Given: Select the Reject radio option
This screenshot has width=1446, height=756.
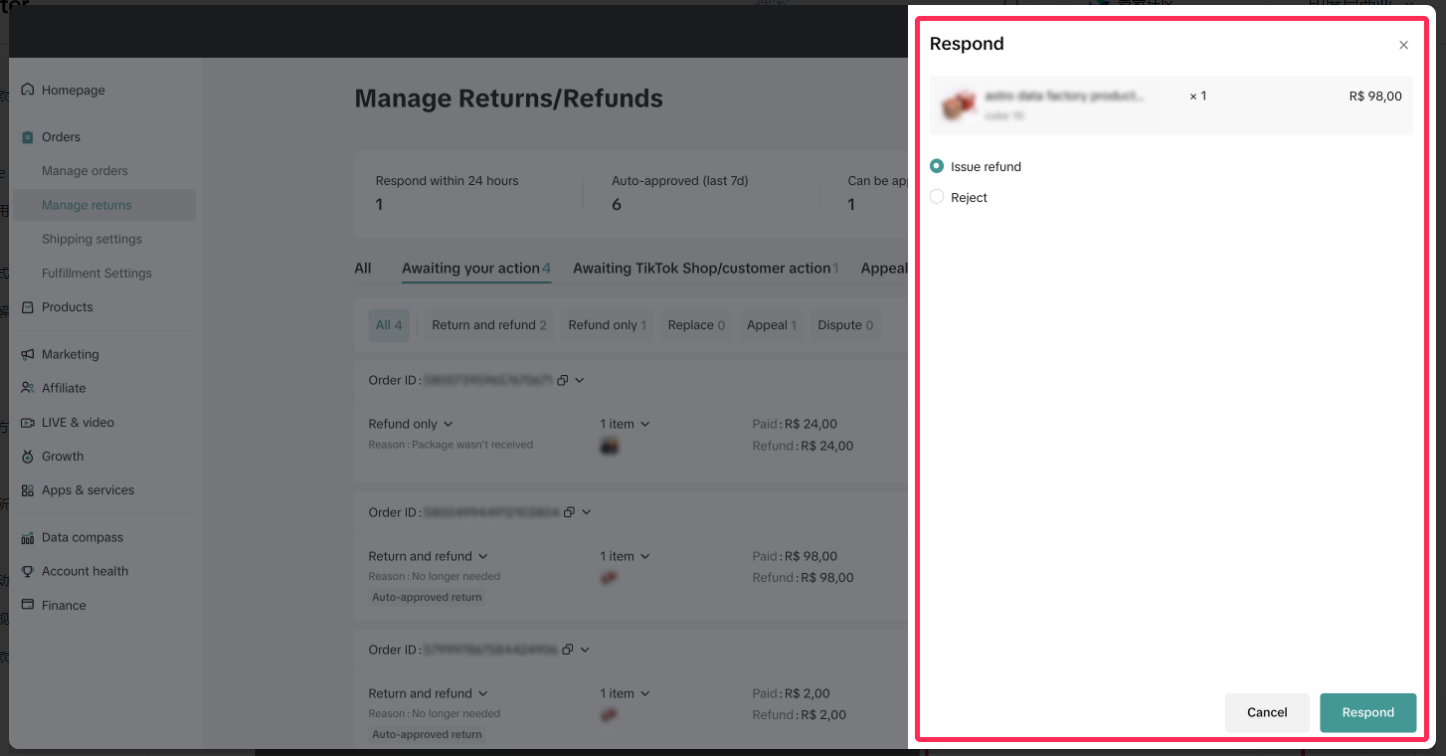Looking at the screenshot, I should (937, 197).
